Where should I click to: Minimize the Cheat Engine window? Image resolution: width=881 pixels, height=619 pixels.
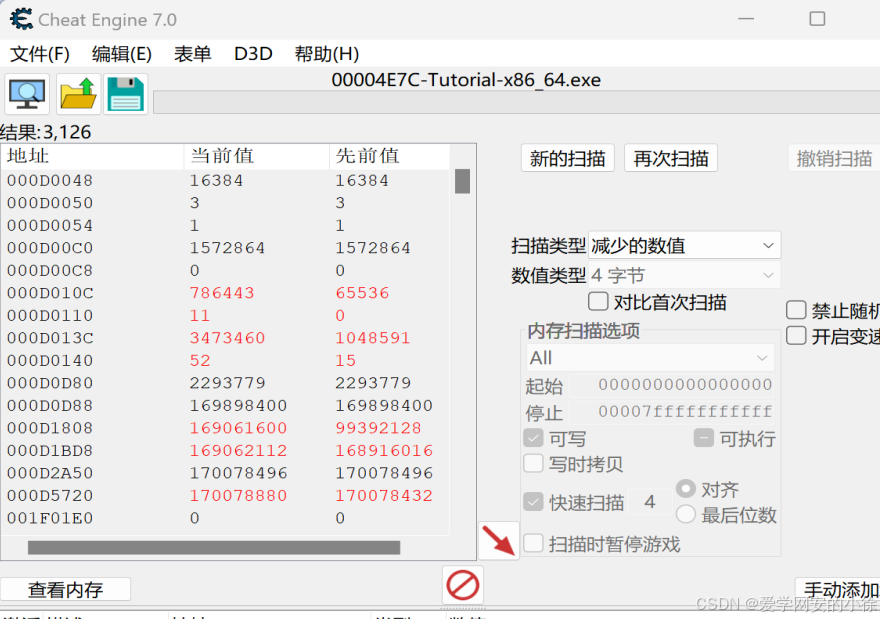click(x=746, y=19)
